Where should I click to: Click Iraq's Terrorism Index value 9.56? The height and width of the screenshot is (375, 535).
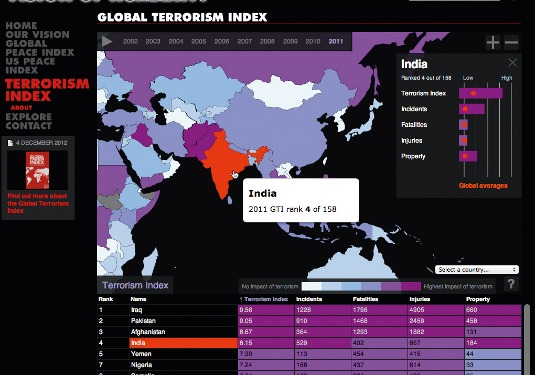pos(266,310)
